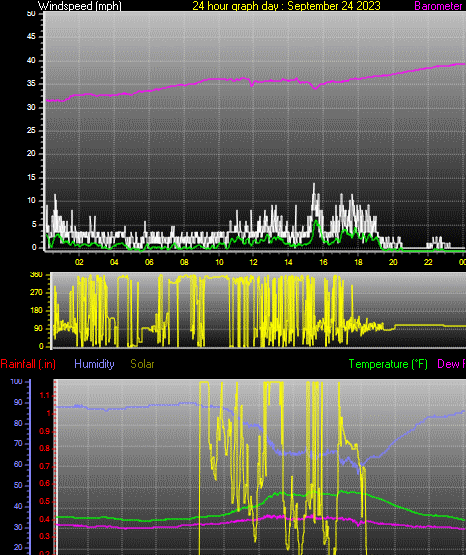Click the red Rainfall (.in) legend label
The height and width of the screenshot is (555, 466).
pyautogui.click(x=28, y=364)
